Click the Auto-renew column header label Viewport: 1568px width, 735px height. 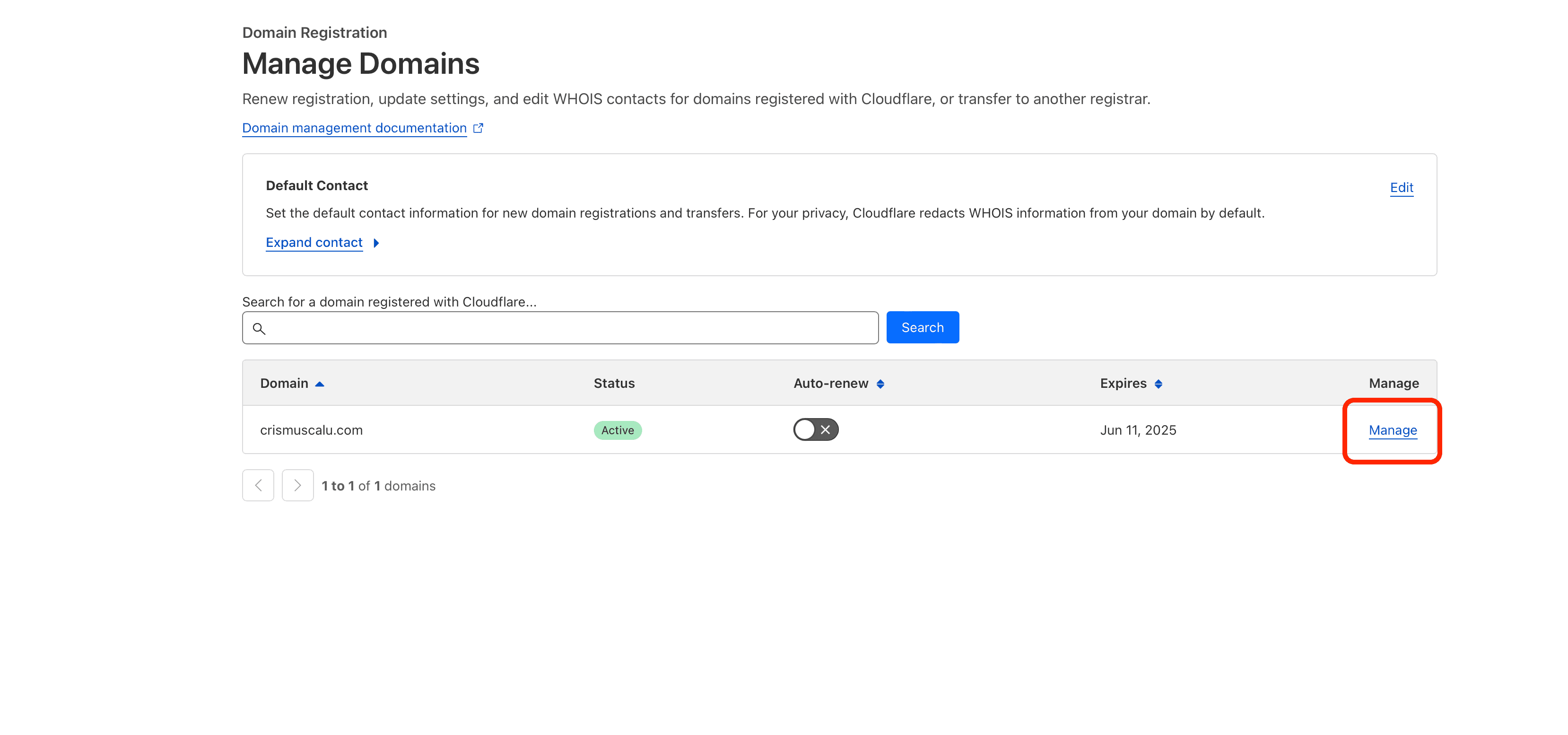[x=830, y=383]
